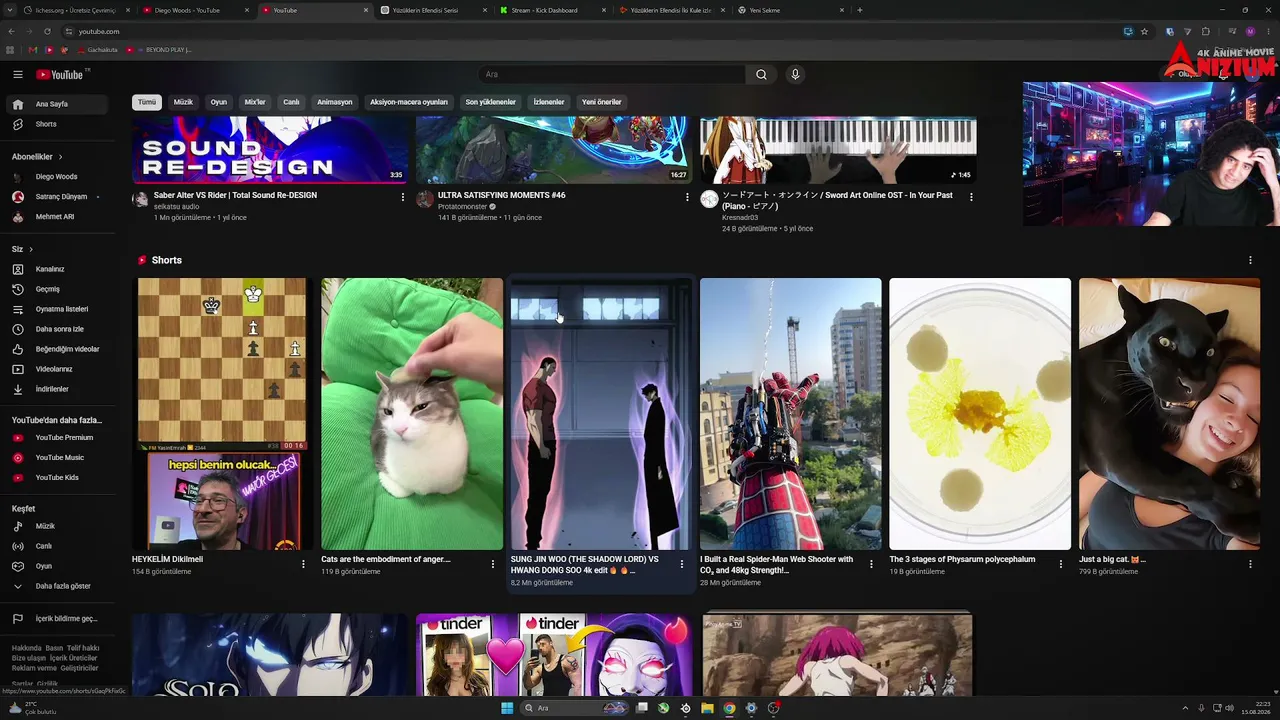1280x720 pixels.
Task: Switch to Yüzüklerin Efendisi Serisi browser tab
Action: tap(432, 10)
